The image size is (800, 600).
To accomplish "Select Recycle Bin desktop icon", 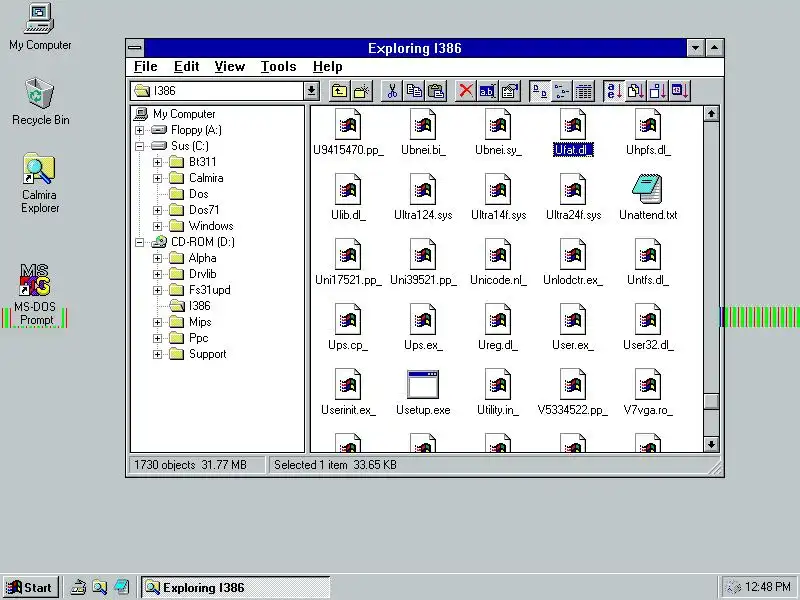I will 40,101.
